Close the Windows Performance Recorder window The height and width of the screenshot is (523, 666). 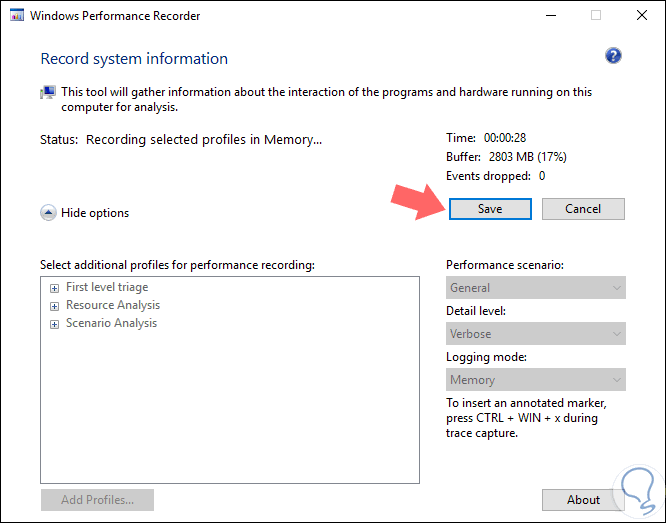pos(641,16)
